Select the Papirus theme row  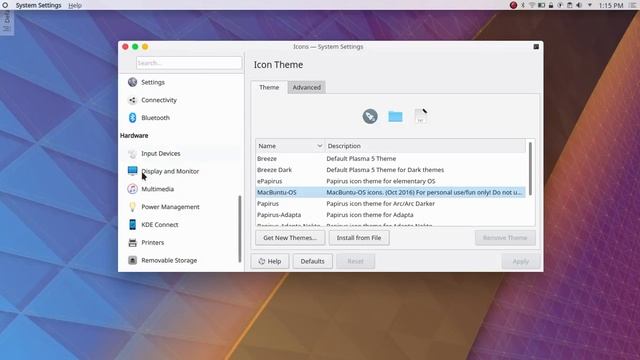pyautogui.click(x=391, y=203)
